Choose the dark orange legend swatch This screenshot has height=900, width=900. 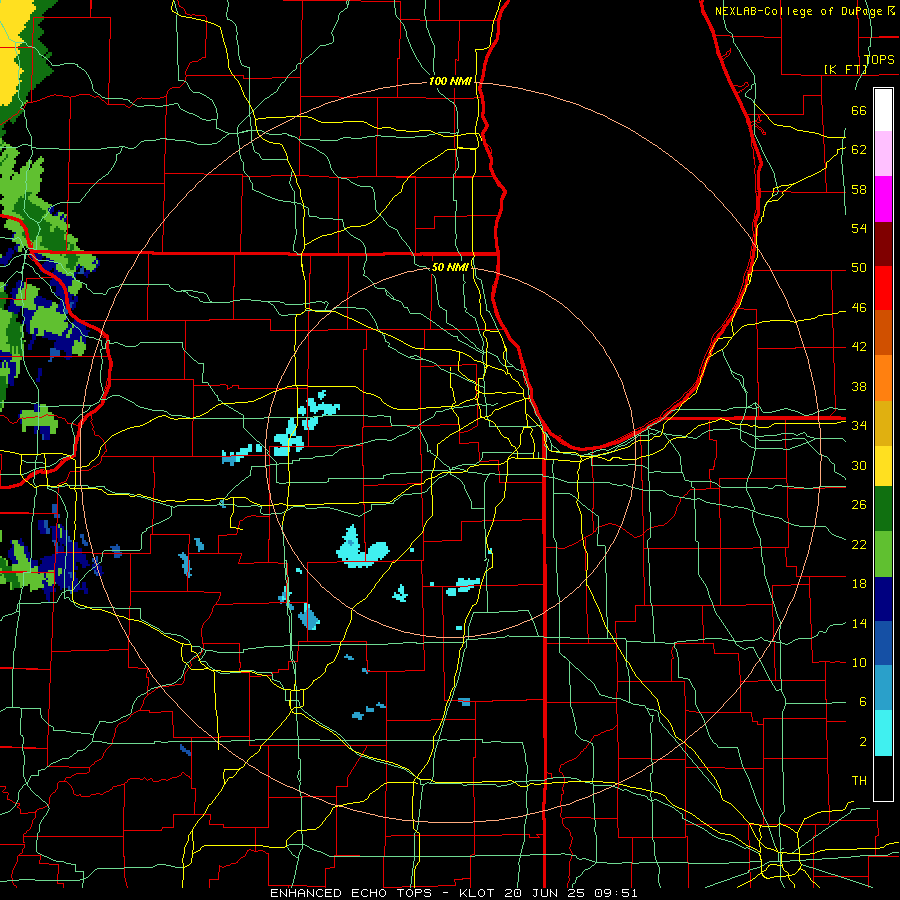(883, 333)
